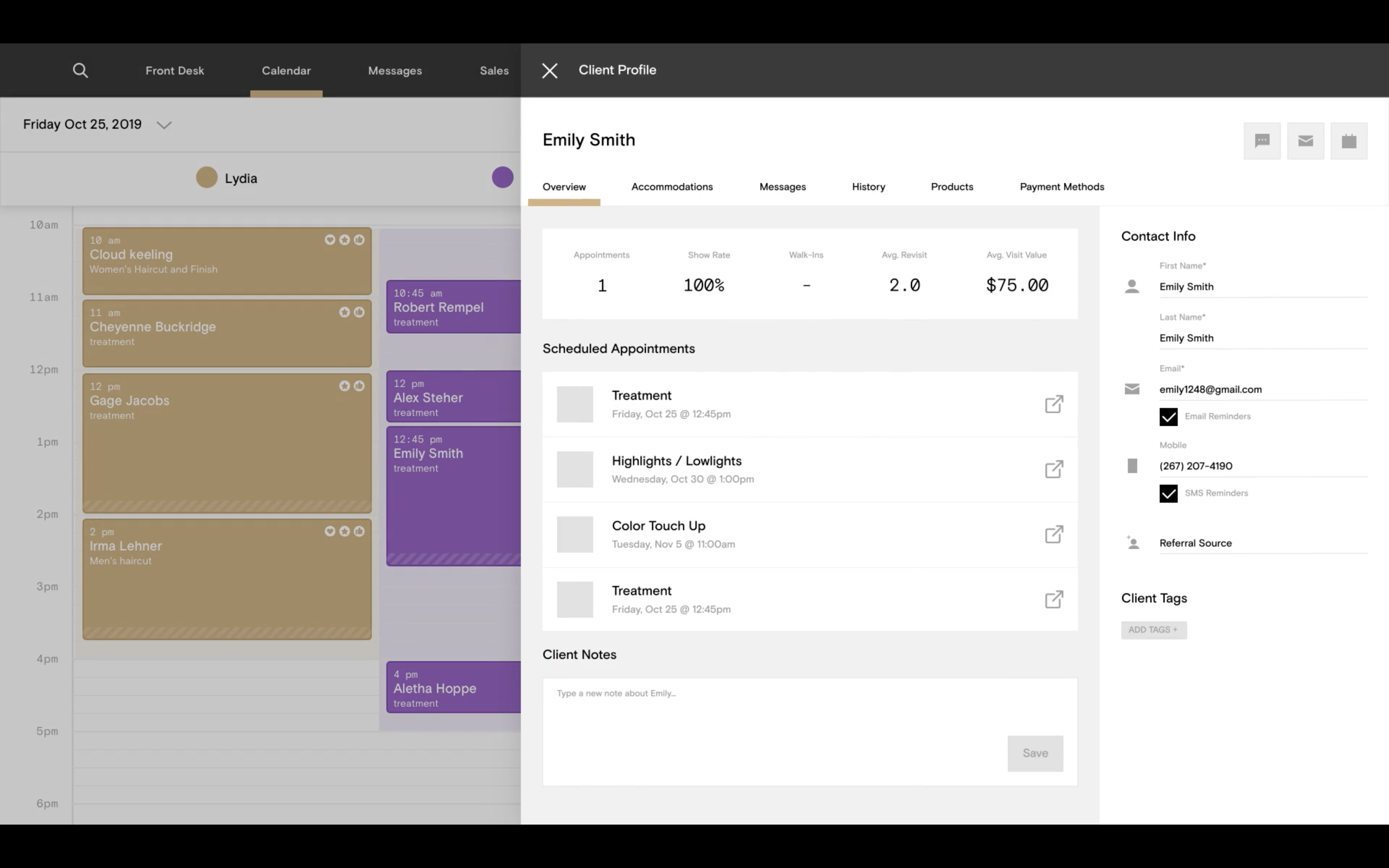Open Highlights / Lowlights appointment external link icon
The width and height of the screenshot is (1389, 868).
click(x=1054, y=469)
